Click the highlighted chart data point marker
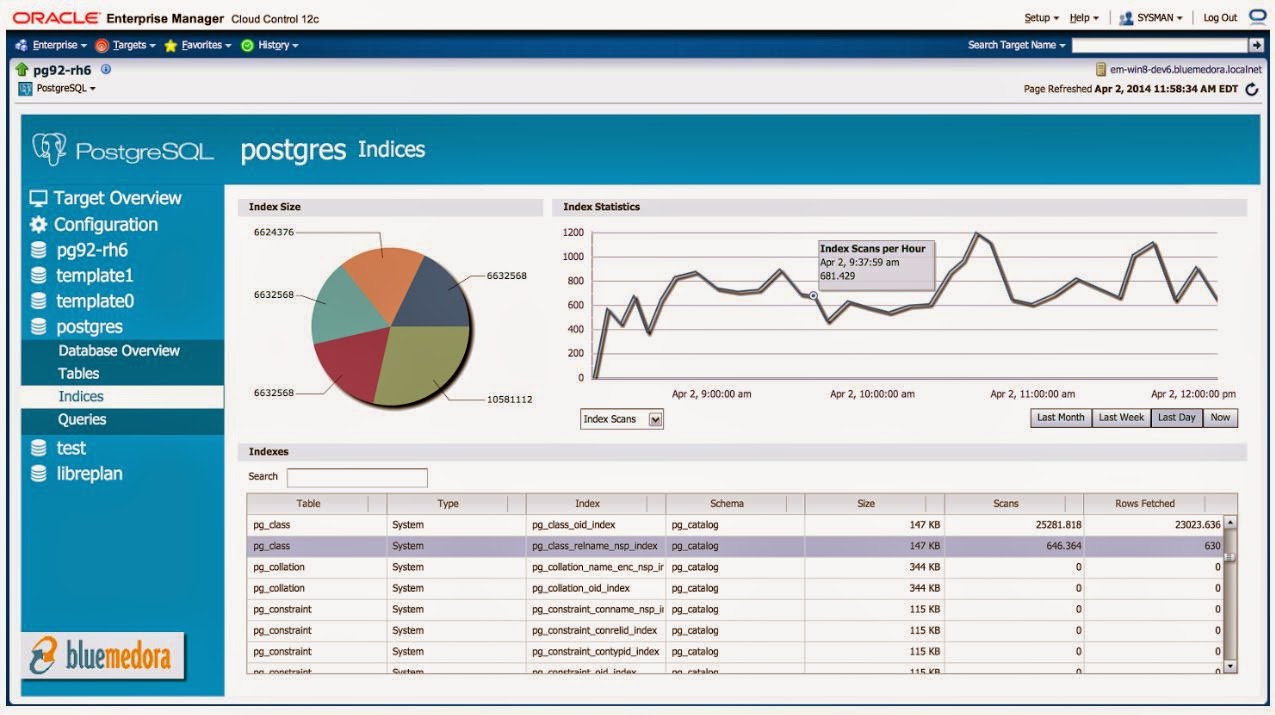1275x715 pixels. (813, 295)
